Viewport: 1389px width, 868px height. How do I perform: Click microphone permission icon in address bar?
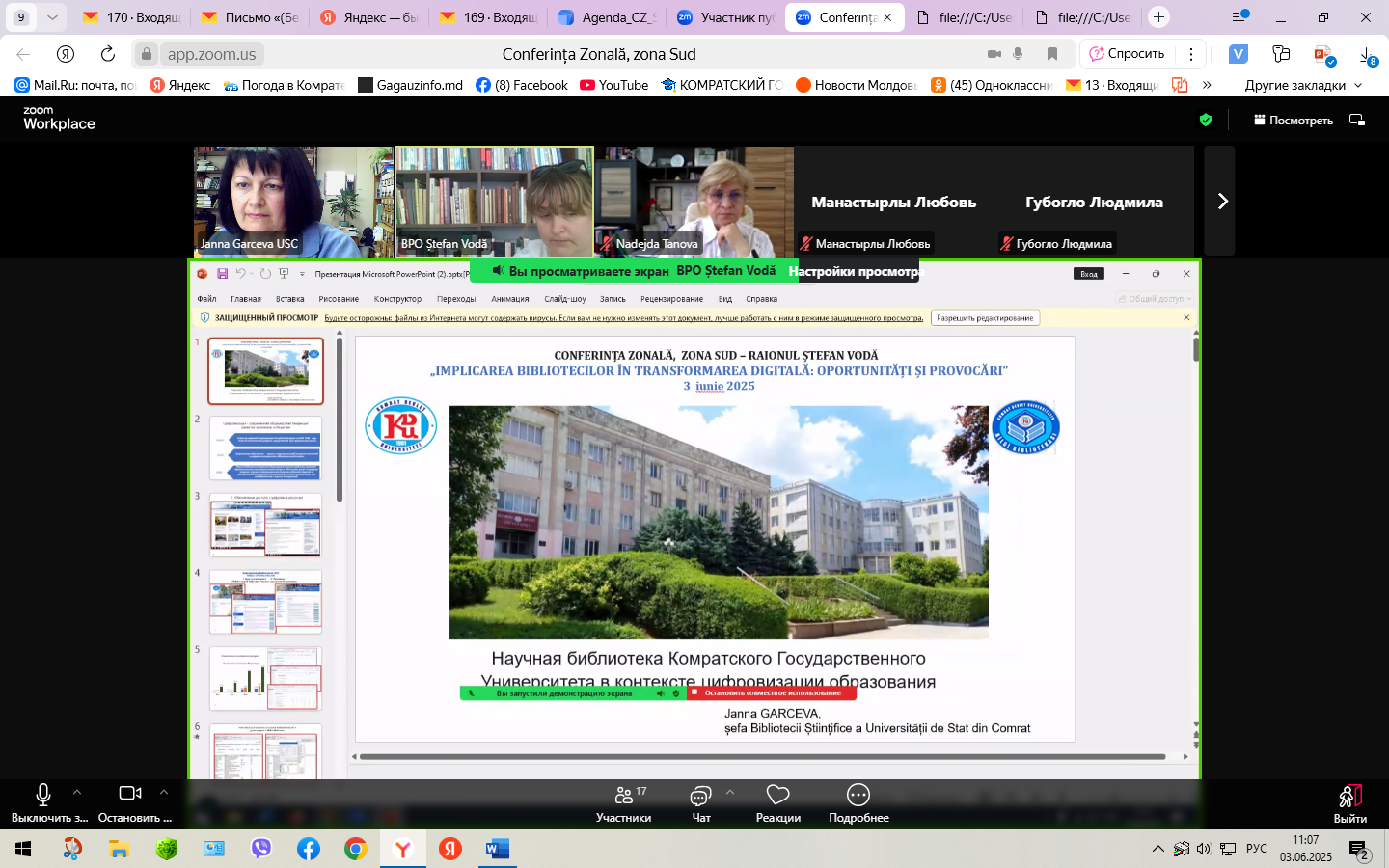coord(1018,54)
